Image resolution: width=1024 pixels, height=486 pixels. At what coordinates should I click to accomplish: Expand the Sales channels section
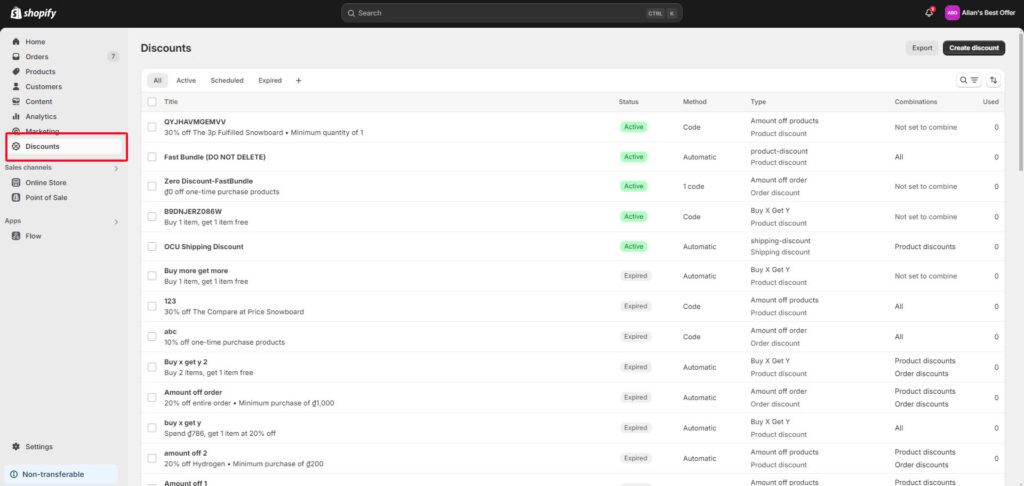coord(116,168)
